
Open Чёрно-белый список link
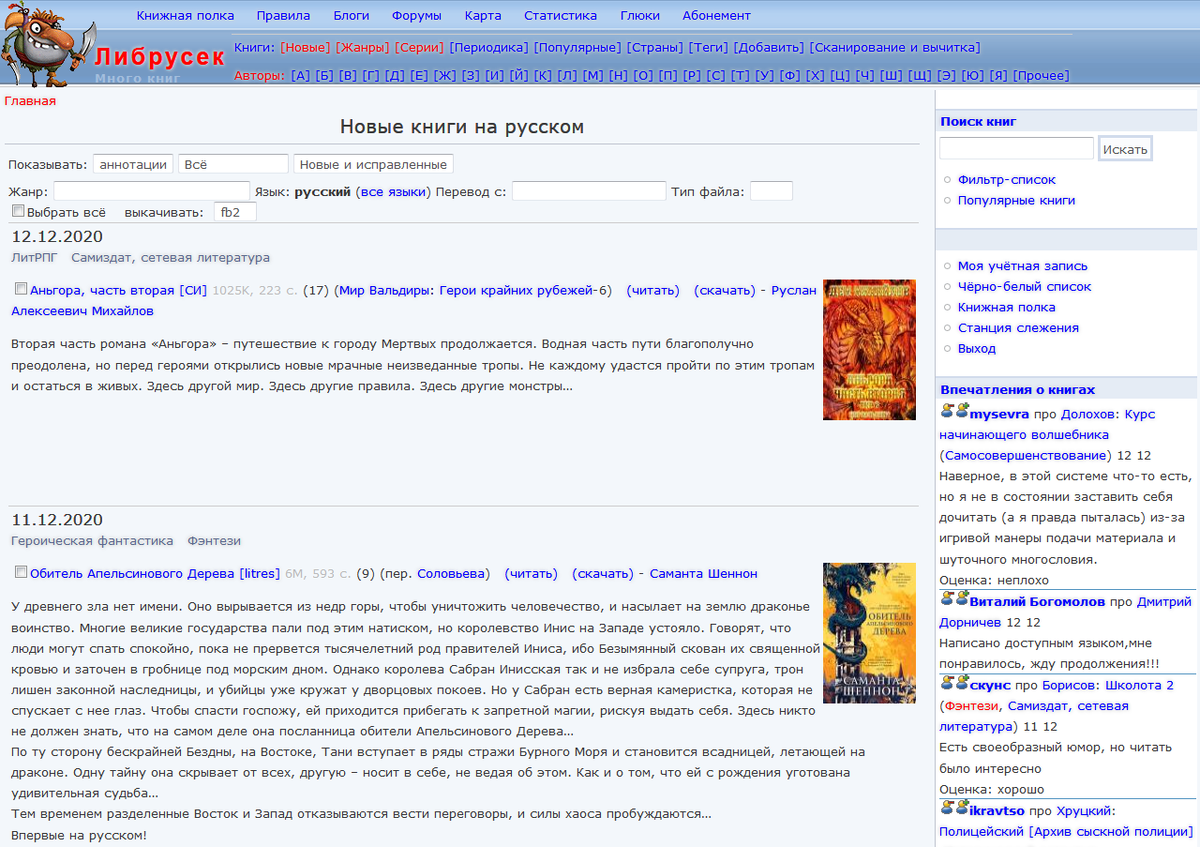tap(1025, 287)
